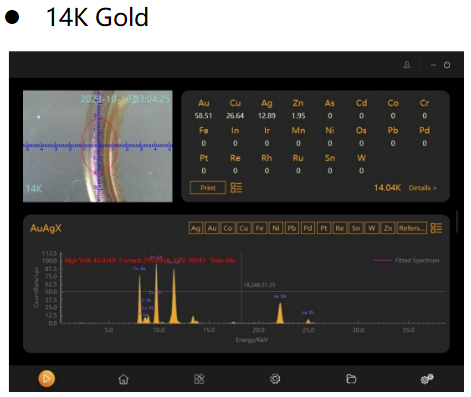The height and width of the screenshot is (397, 471).
Task: Open the settings gears icon in bottom bar
Action: point(427,379)
